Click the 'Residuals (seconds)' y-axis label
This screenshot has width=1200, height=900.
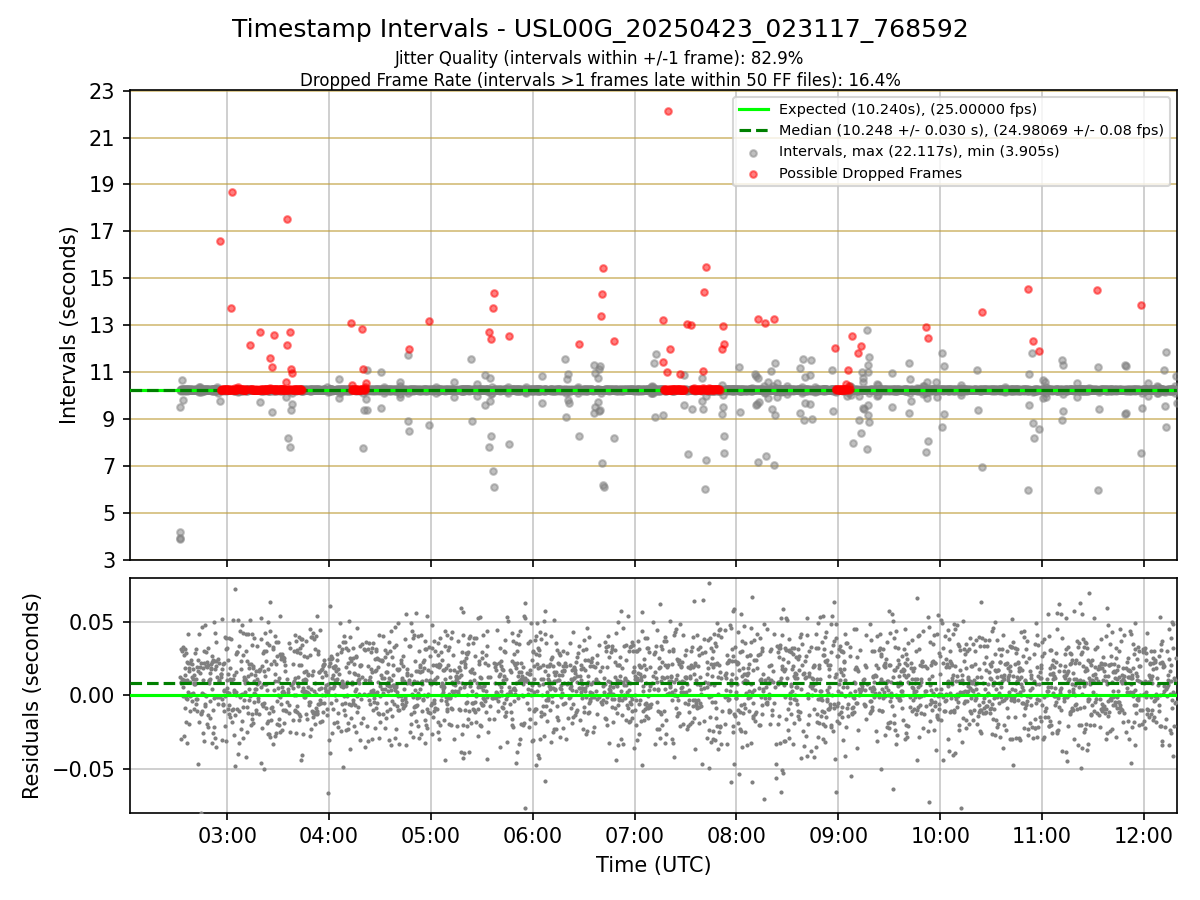(31, 696)
